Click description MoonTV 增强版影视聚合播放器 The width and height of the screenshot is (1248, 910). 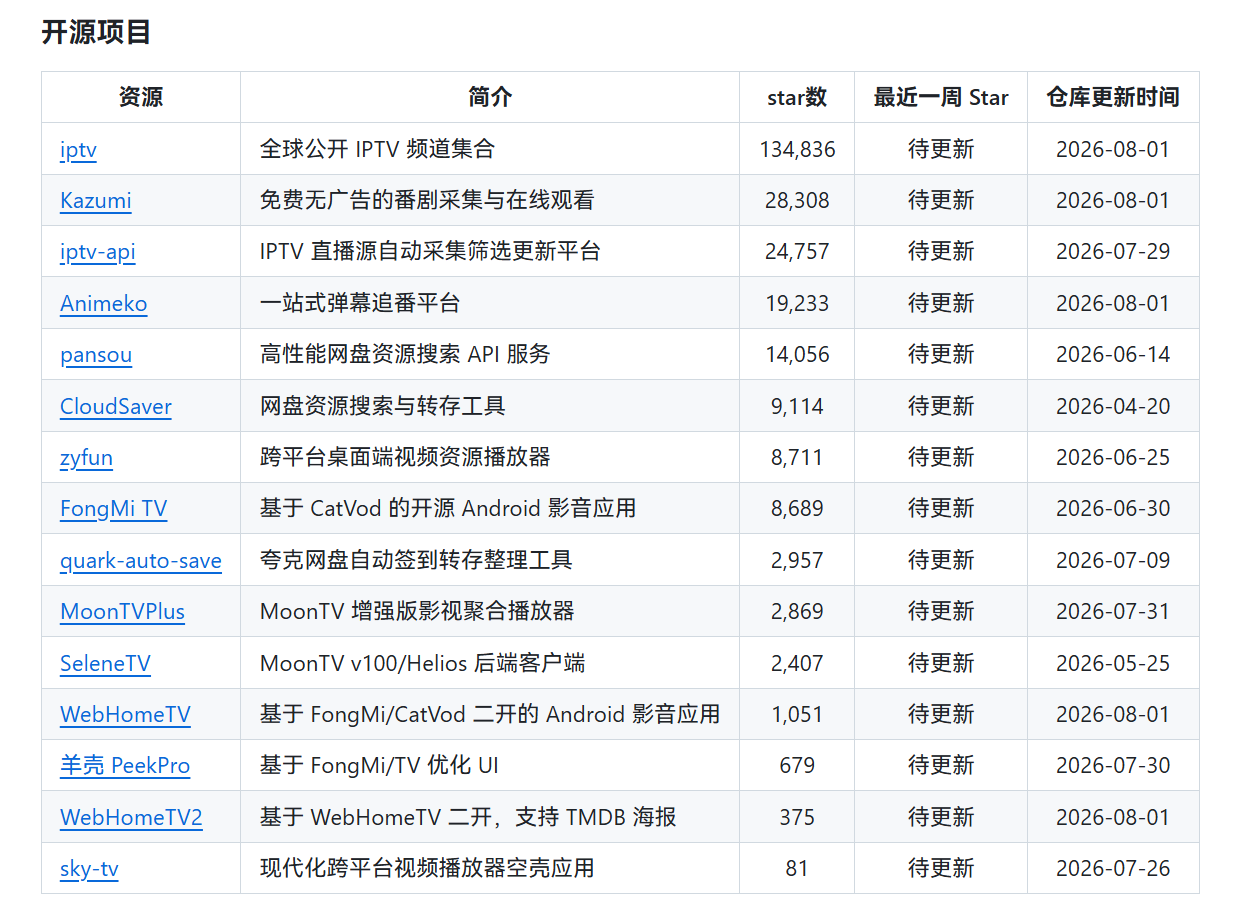(417, 612)
